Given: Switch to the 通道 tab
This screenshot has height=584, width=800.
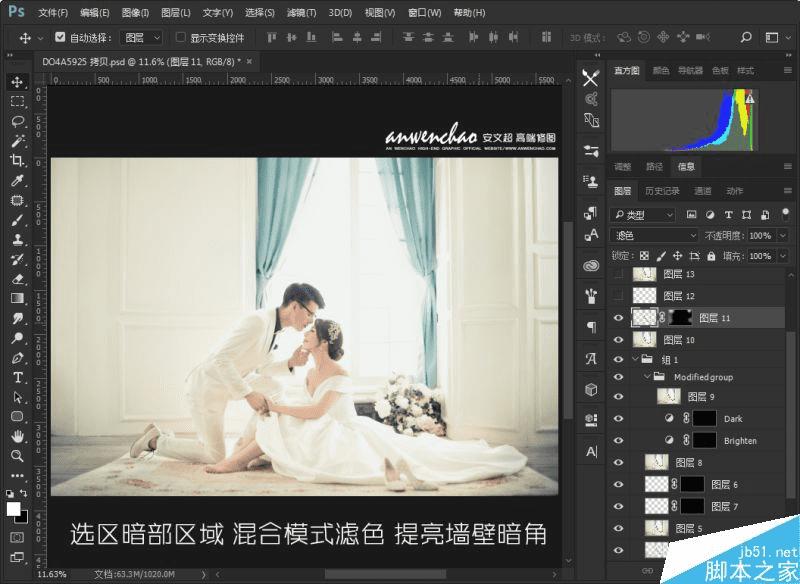Looking at the screenshot, I should [x=703, y=191].
